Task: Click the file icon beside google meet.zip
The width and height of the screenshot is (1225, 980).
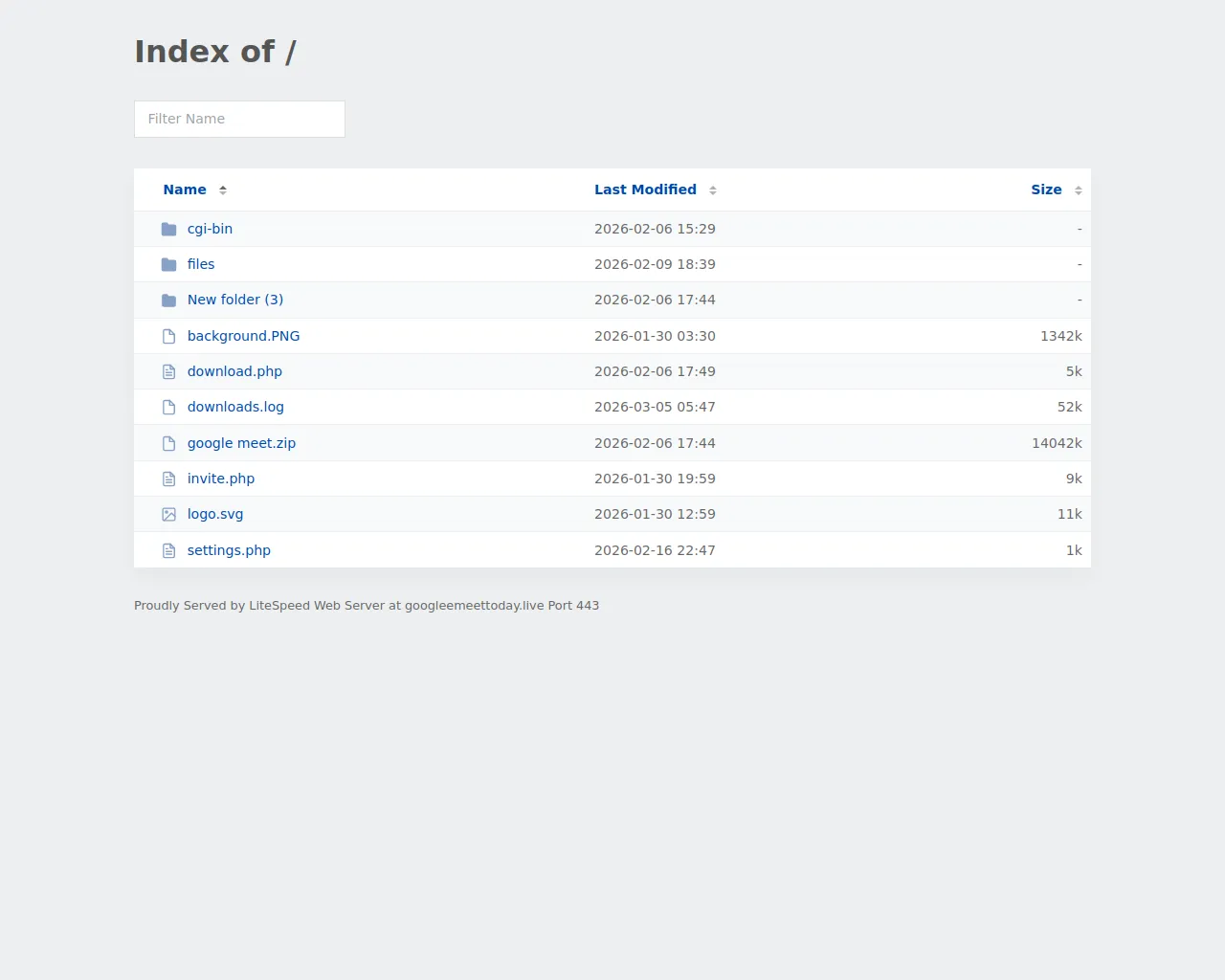Action: click(169, 443)
